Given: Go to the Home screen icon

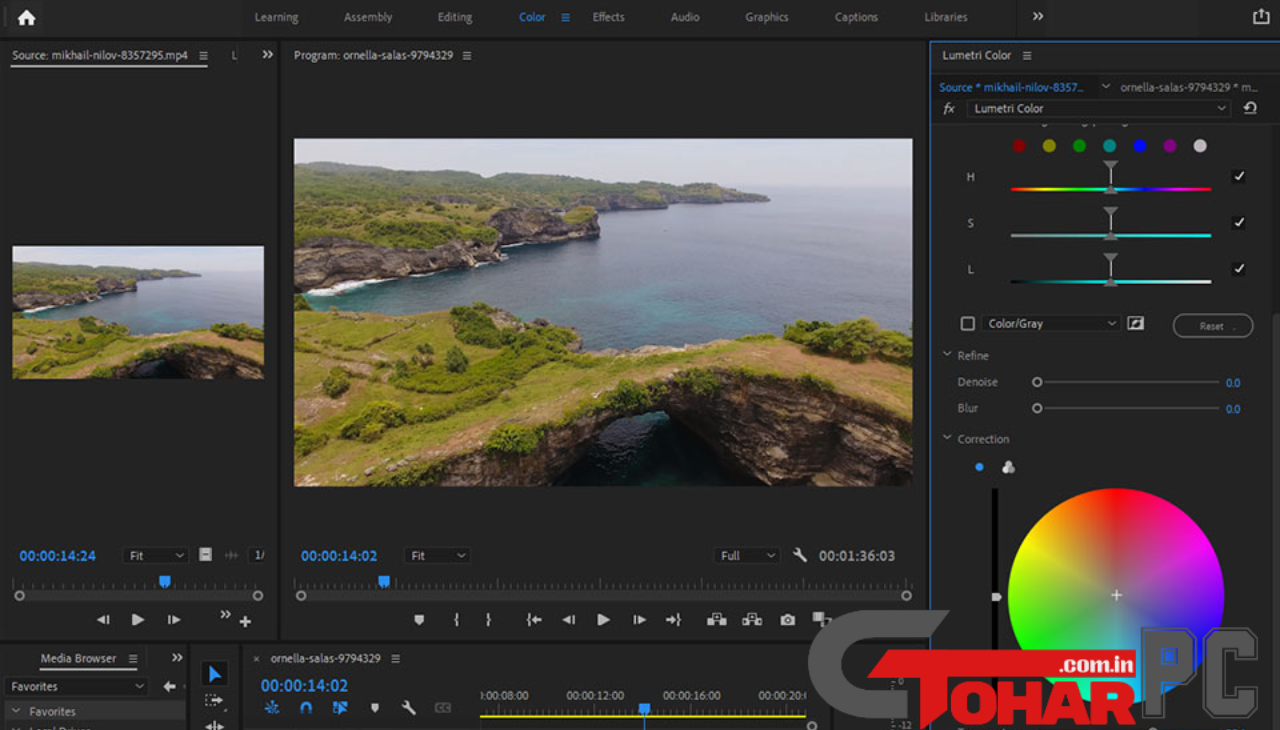Looking at the screenshot, I should [x=26, y=17].
